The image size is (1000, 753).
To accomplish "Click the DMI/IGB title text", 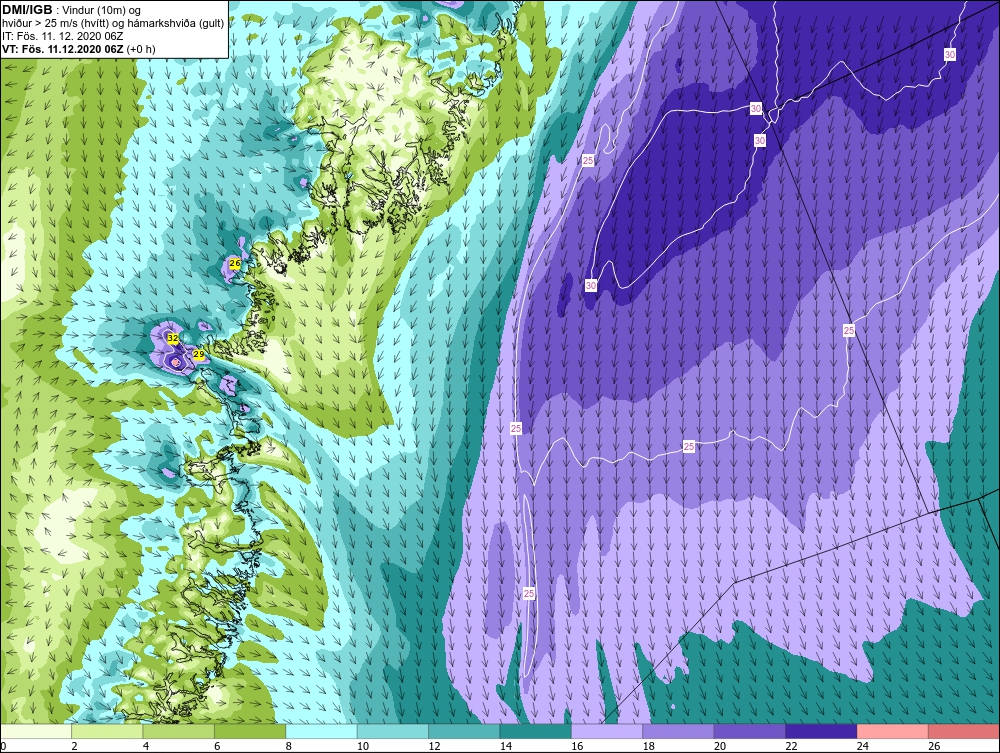I will tap(27, 10).
